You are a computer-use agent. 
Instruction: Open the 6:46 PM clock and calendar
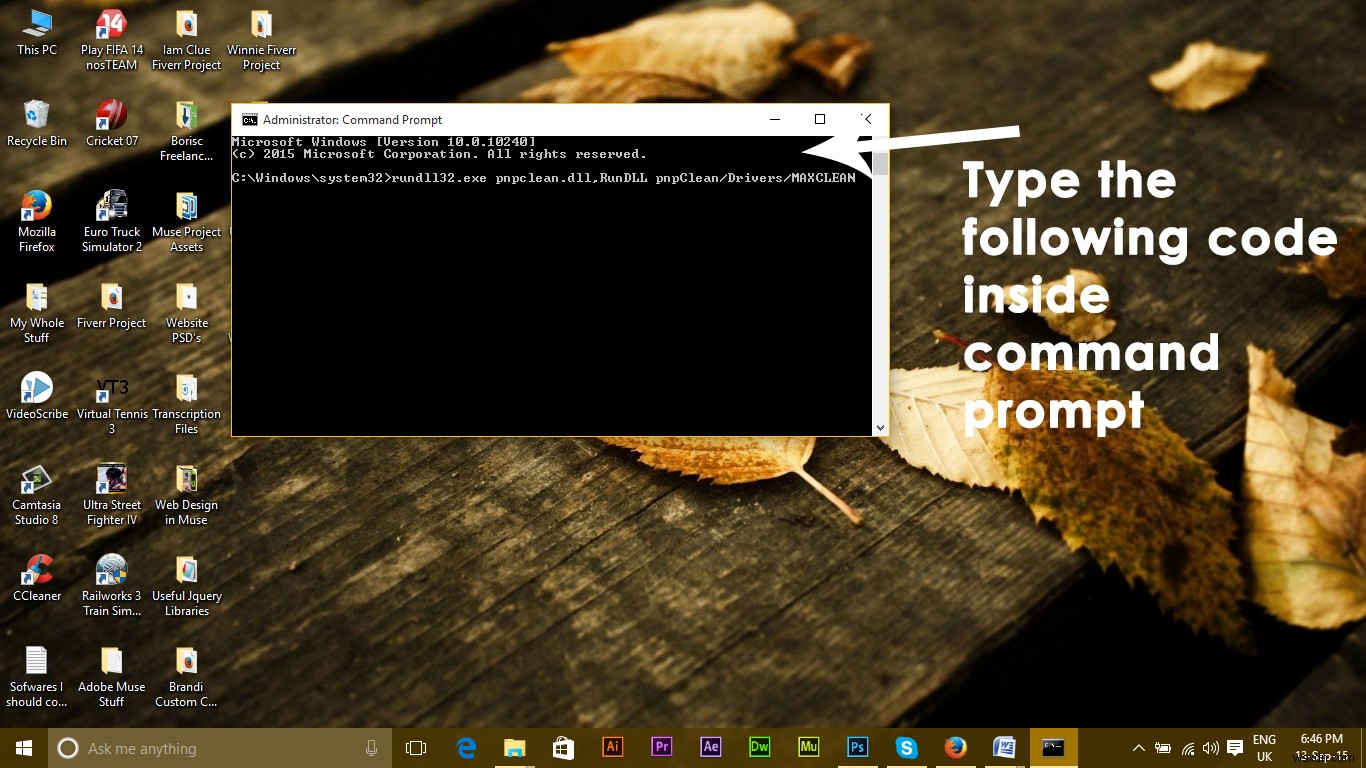[x=1322, y=748]
